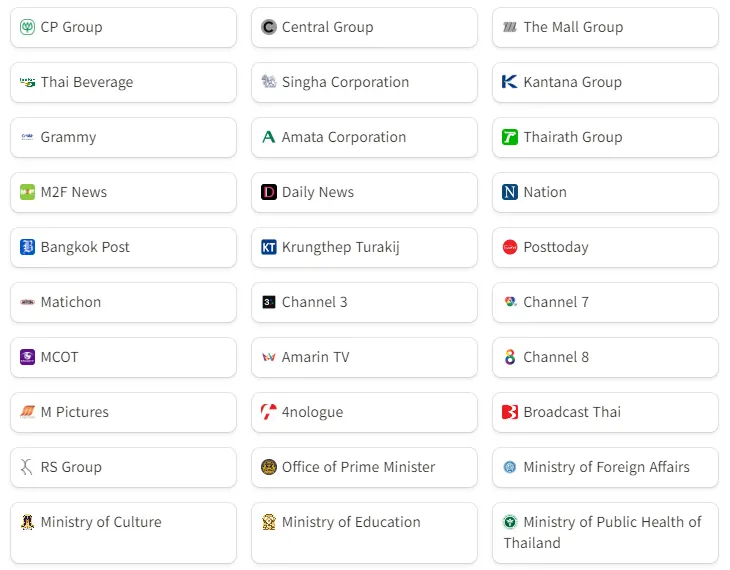Screen dimensions: 730x570
Task: Click the green Thairath Group icon
Action: point(510,137)
